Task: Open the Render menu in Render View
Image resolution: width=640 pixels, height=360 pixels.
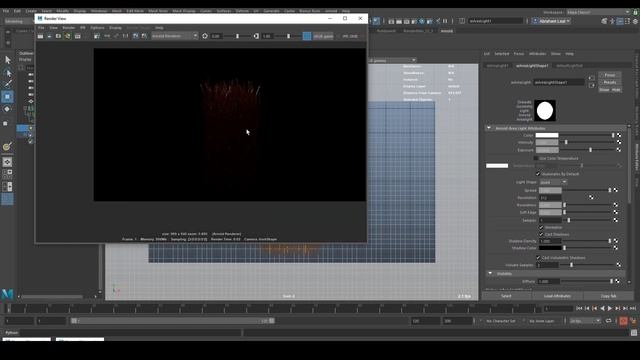Action: pyautogui.click(x=69, y=28)
